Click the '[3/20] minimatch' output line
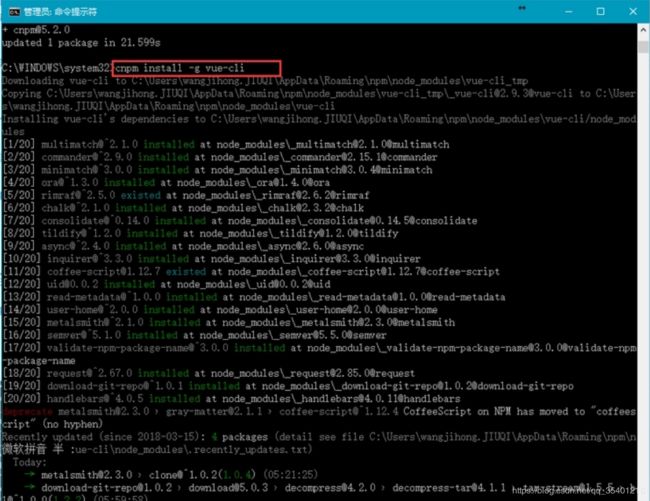650x501 pixels. (x=218, y=170)
